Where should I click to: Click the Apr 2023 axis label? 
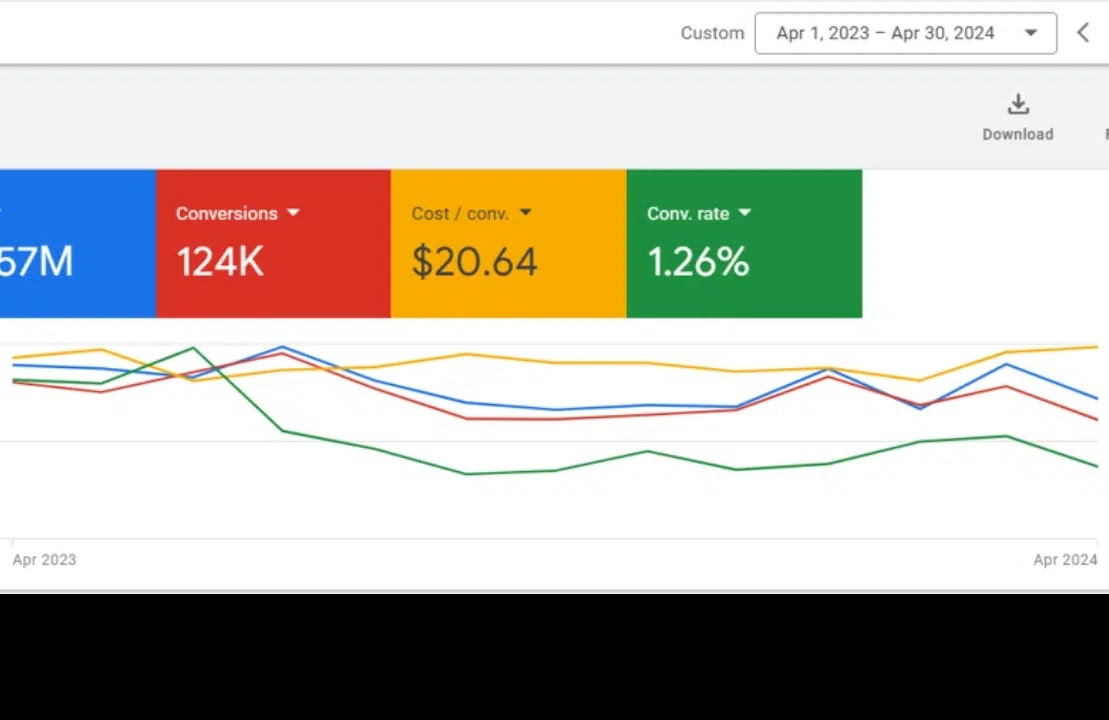point(44,560)
